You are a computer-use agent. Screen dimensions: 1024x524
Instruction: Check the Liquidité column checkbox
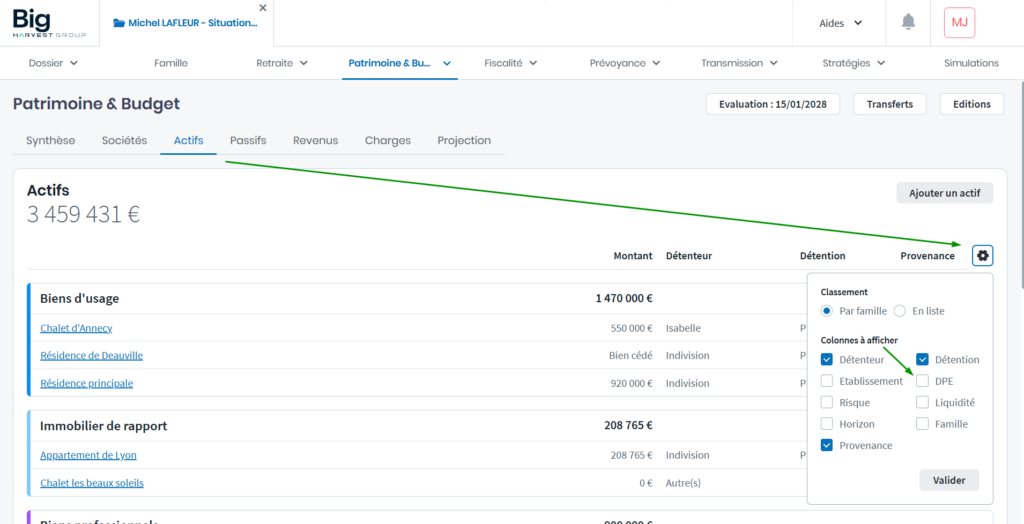coord(923,402)
